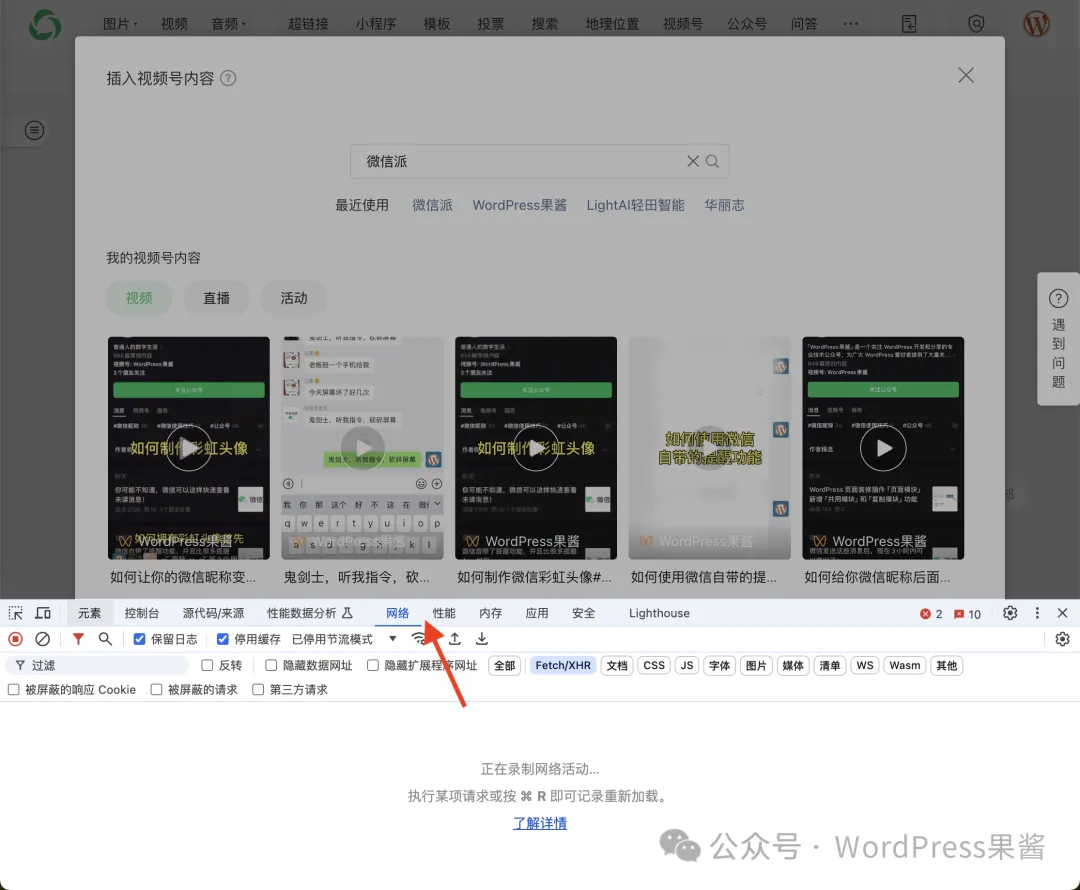Enable the 被屏蔽的请求 checkbox
Image resolution: width=1080 pixels, height=890 pixels.
(156, 690)
